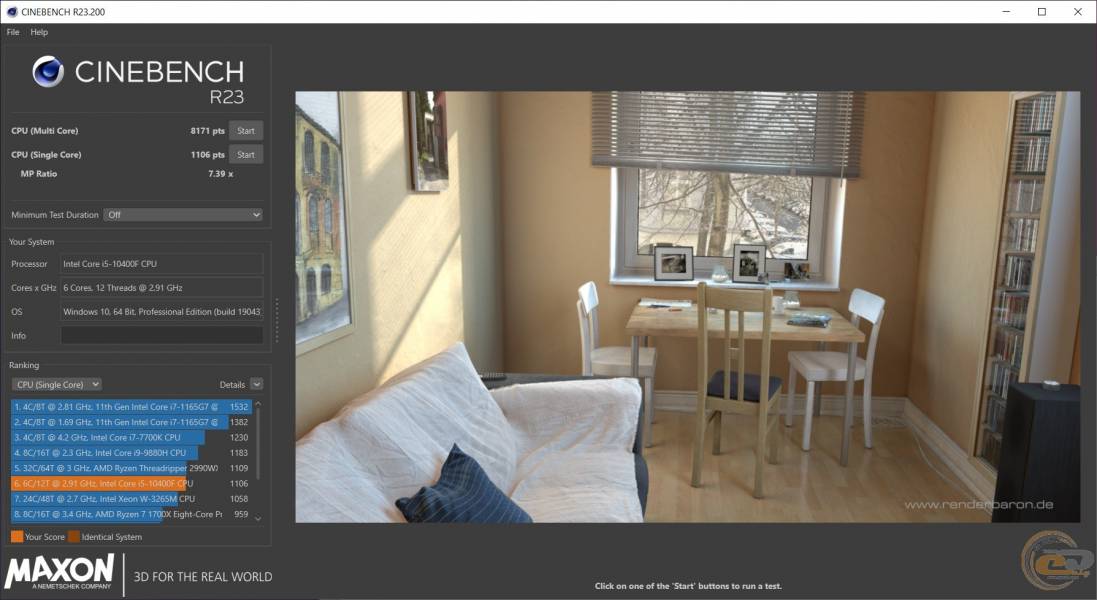Click the 7.39 x MP Ratio value

[x=220, y=173]
